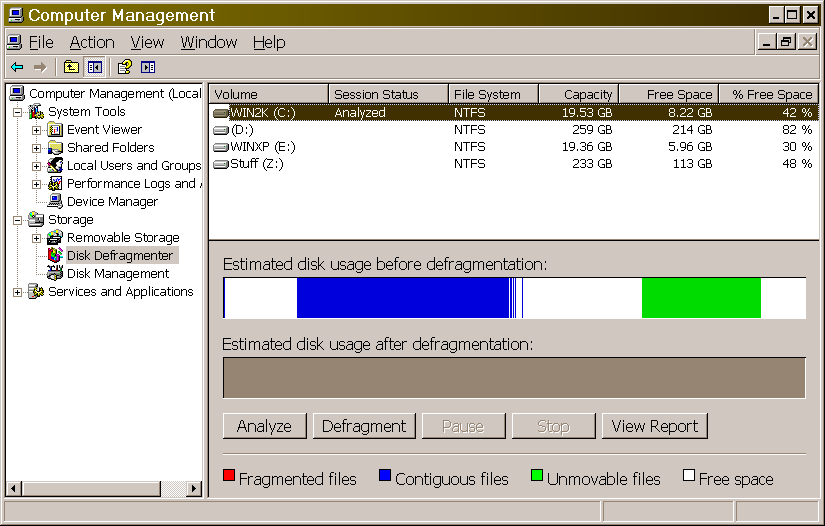Collapse the System Tools node

pos(18,112)
